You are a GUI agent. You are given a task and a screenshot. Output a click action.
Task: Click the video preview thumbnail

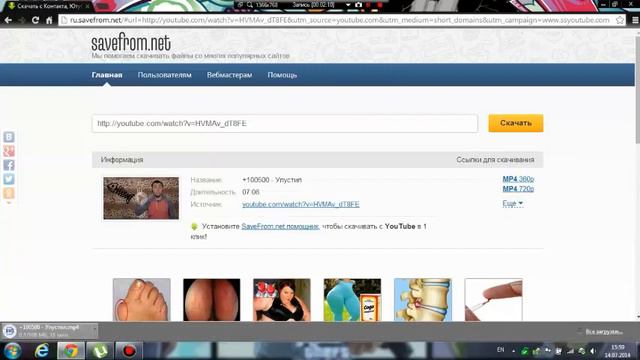point(141,198)
